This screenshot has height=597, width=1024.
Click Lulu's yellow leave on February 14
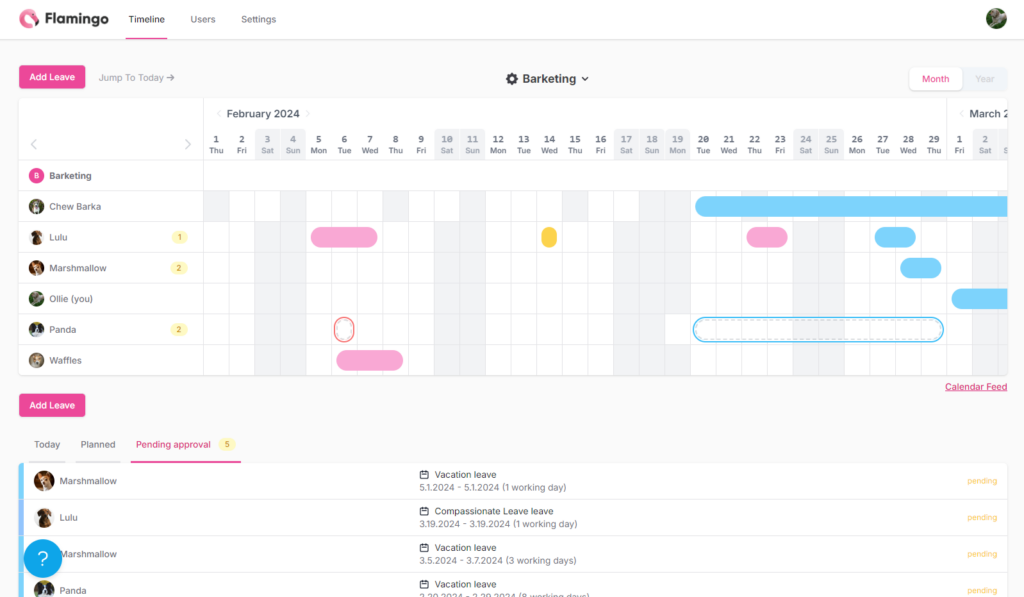click(x=549, y=237)
